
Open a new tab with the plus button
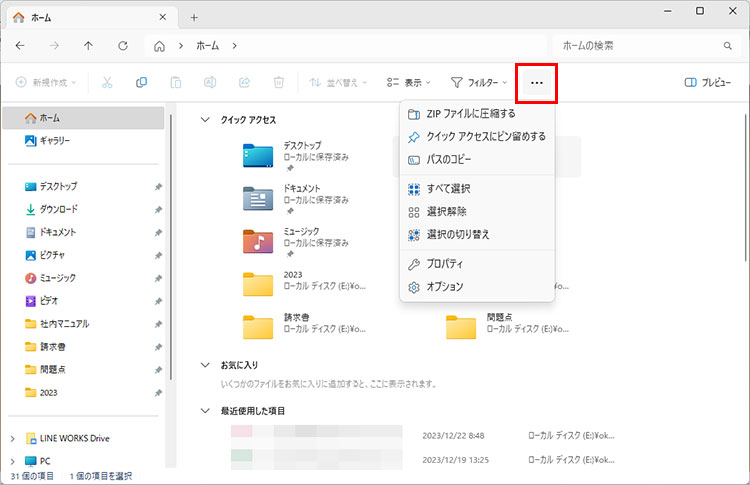[194, 17]
